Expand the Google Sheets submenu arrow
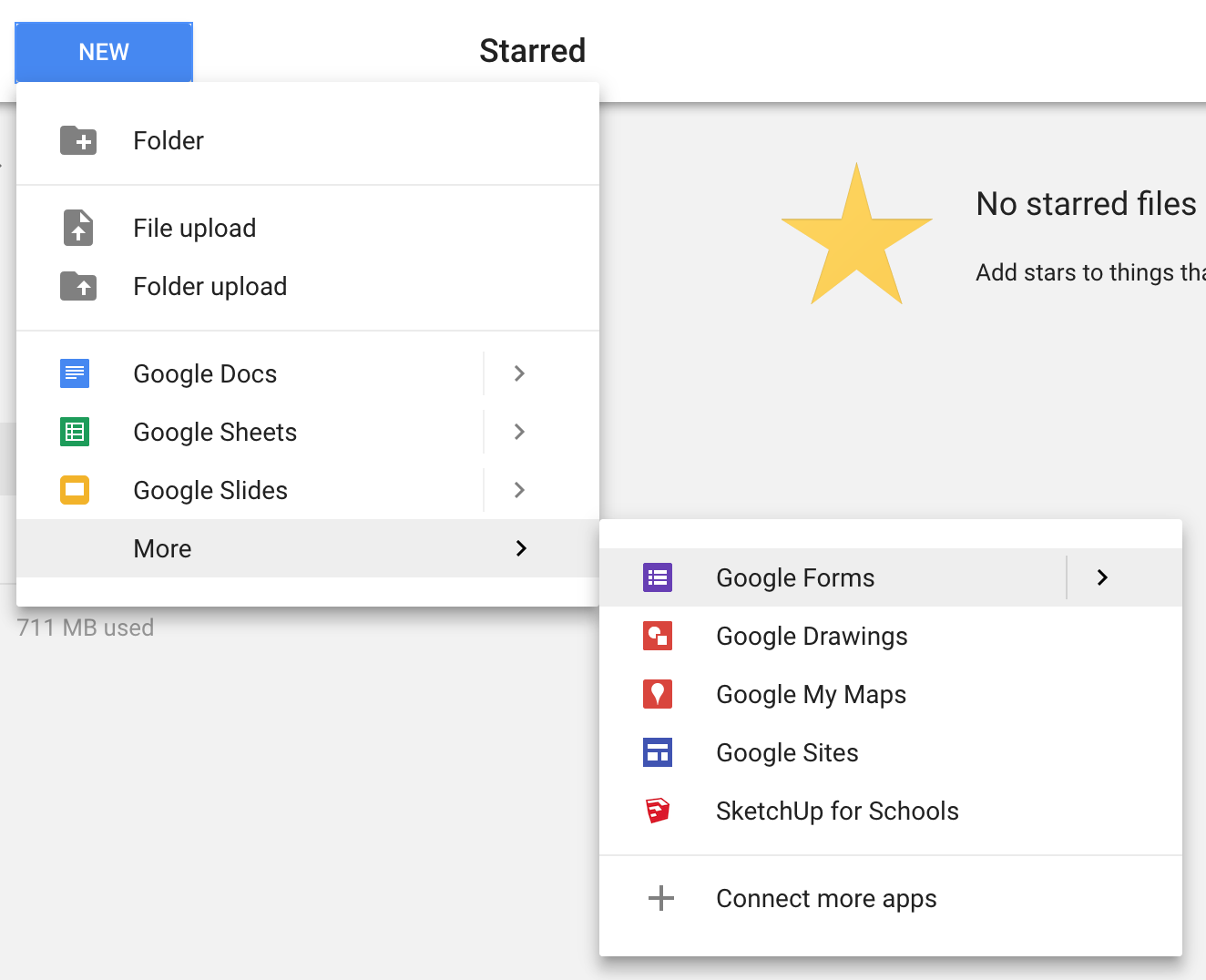The width and height of the screenshot is (1206, 980). tap(519, 432)
